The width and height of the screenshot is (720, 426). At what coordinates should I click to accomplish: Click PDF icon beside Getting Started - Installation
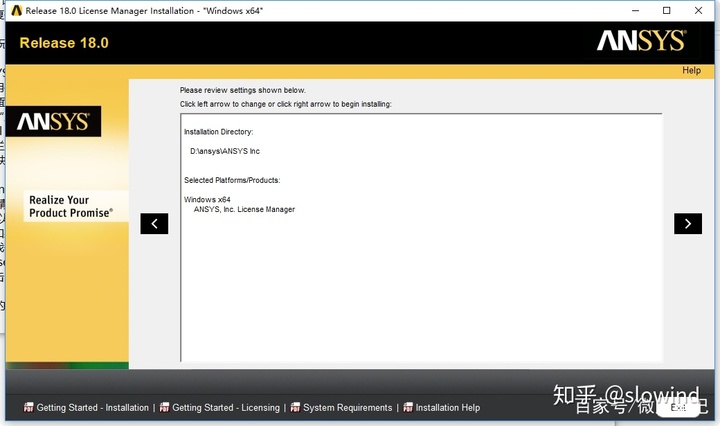point(28,408)
